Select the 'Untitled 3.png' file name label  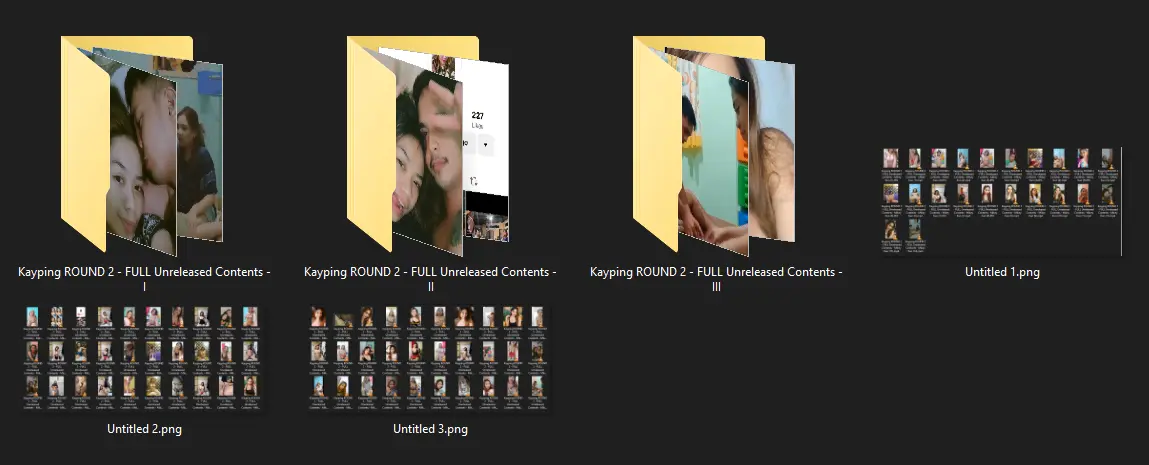click(x=430, y=429)
